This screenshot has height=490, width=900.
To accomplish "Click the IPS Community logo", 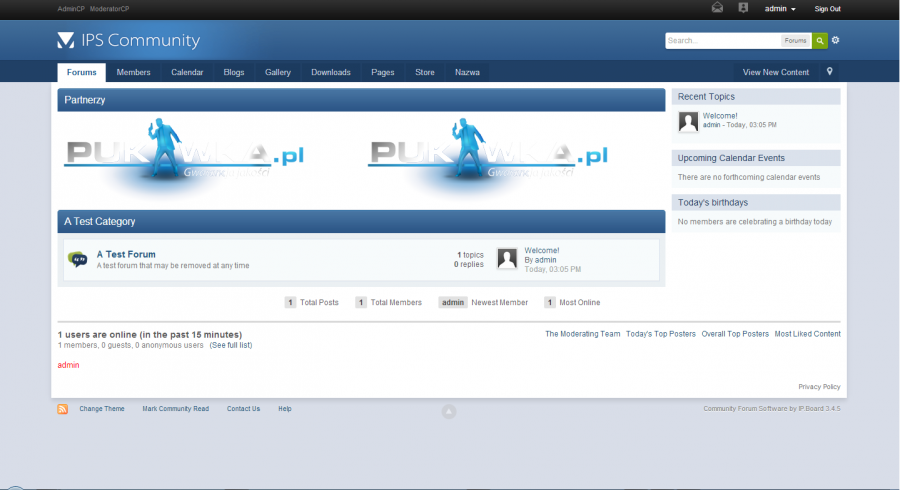I will (x=129, y=41).
